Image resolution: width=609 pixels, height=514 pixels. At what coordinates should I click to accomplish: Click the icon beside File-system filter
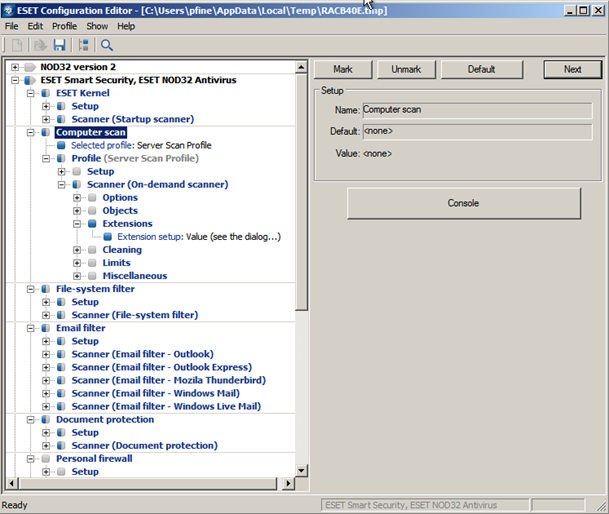coord(45,289)
